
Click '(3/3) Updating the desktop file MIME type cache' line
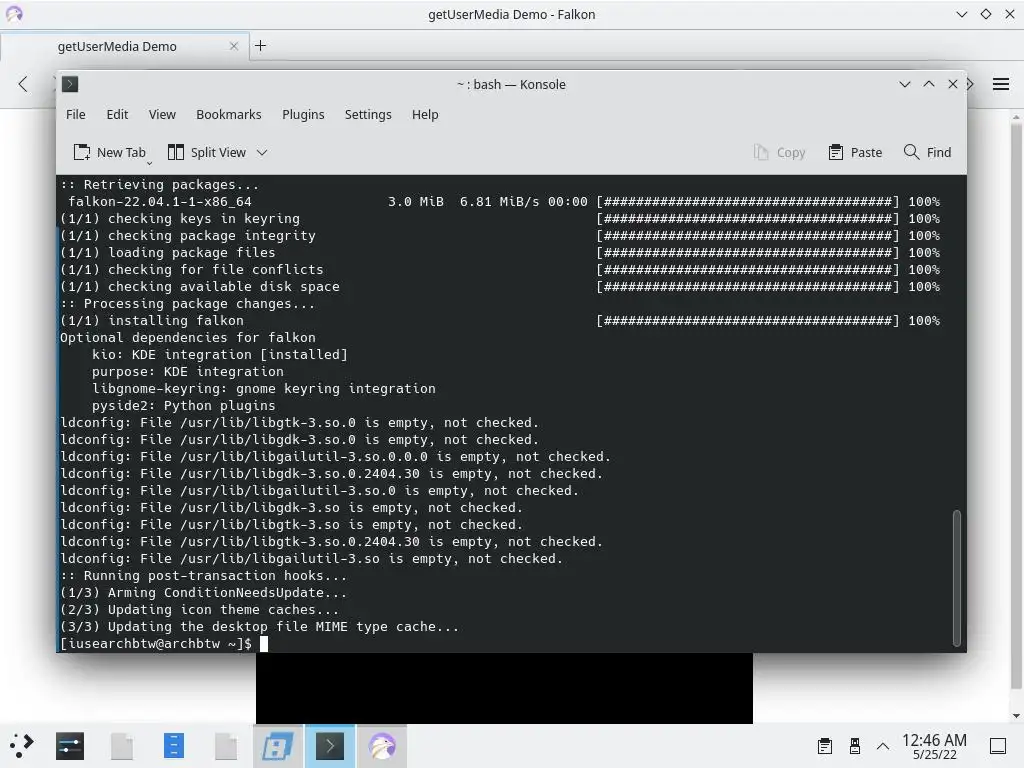[x=259, y=626]
